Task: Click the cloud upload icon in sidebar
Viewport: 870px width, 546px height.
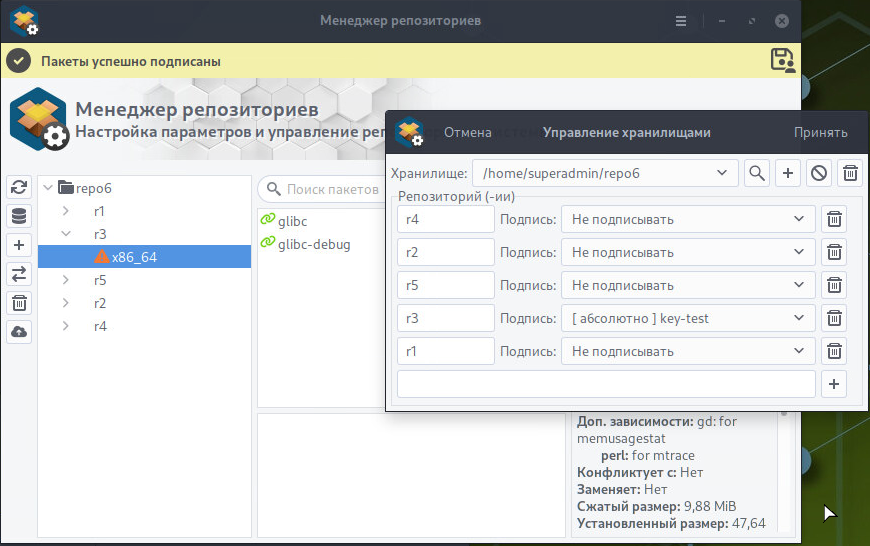Action: (19, 332)
